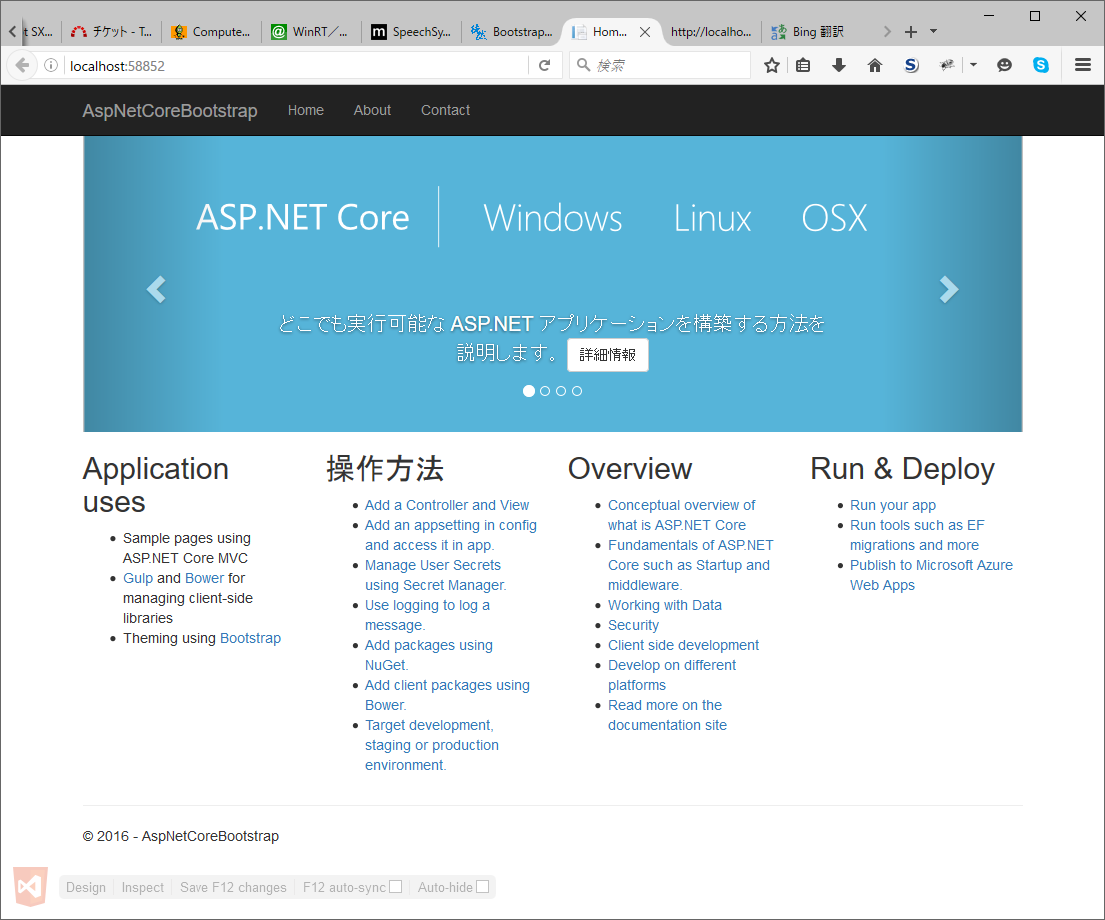Open Run tools such as EF migrations link
Viewport: 1105px width, 920px height.
click(x=917, y=535)
